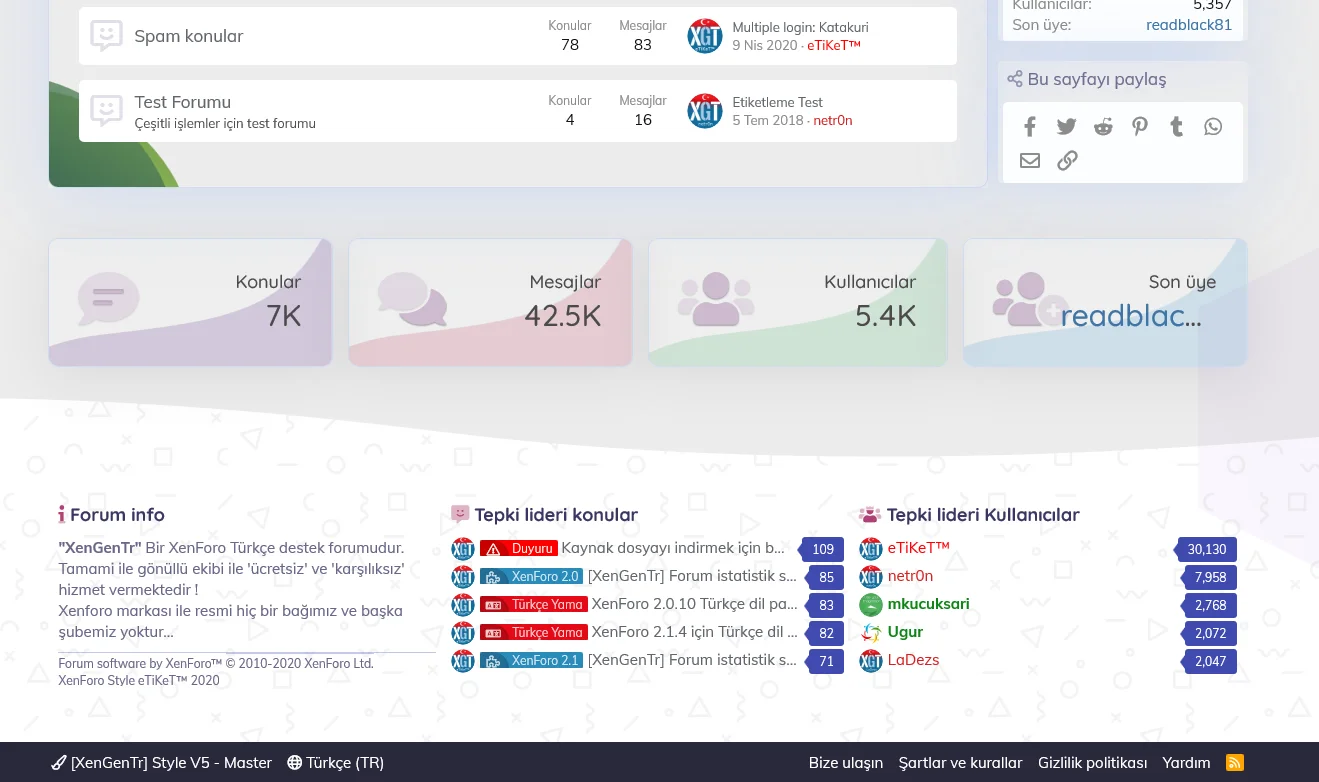Open the RSS feed icon
This screenshot has width=1319, height=782.
pos(1235,763)
